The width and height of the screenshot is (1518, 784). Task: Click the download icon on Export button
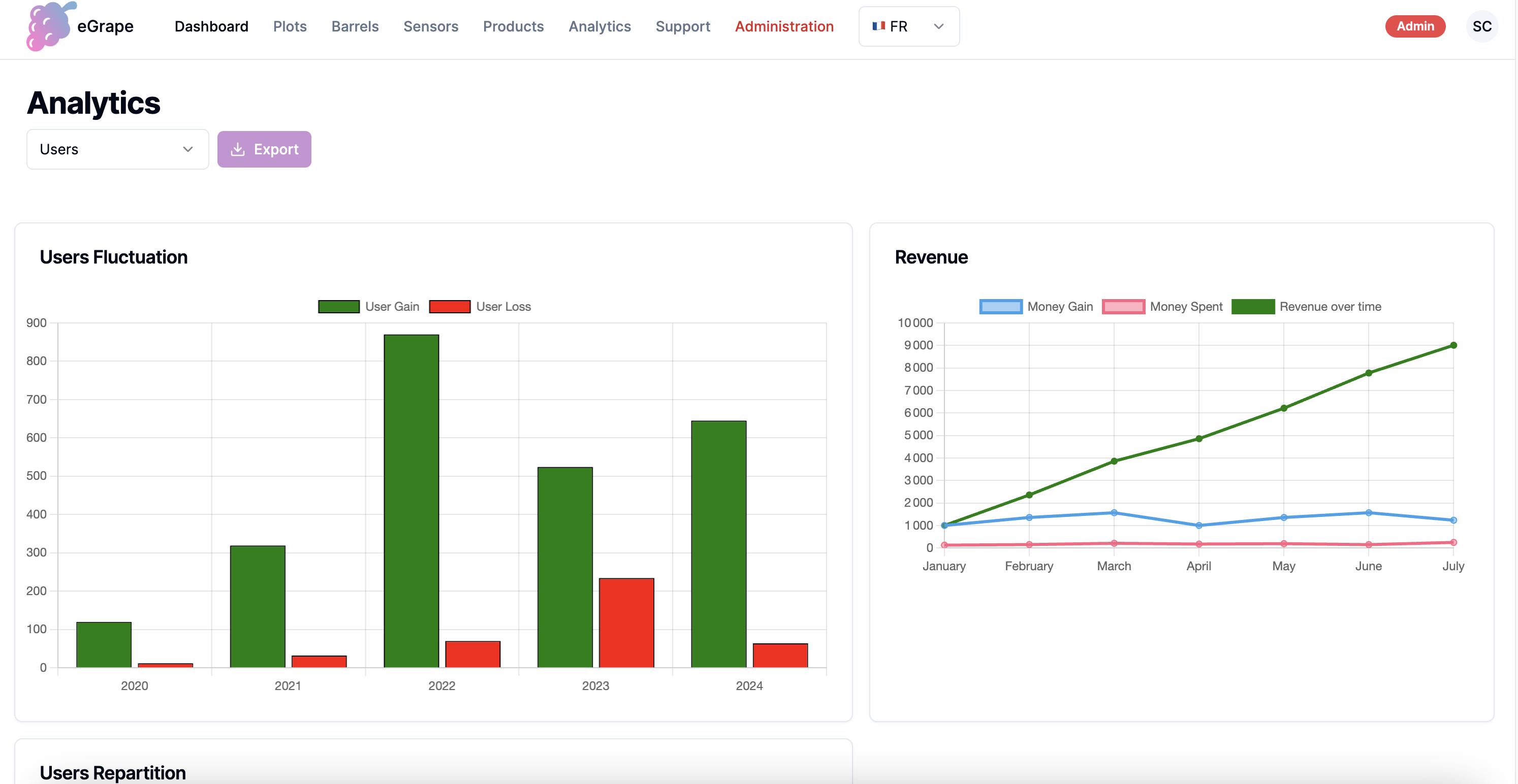[237, 150]
